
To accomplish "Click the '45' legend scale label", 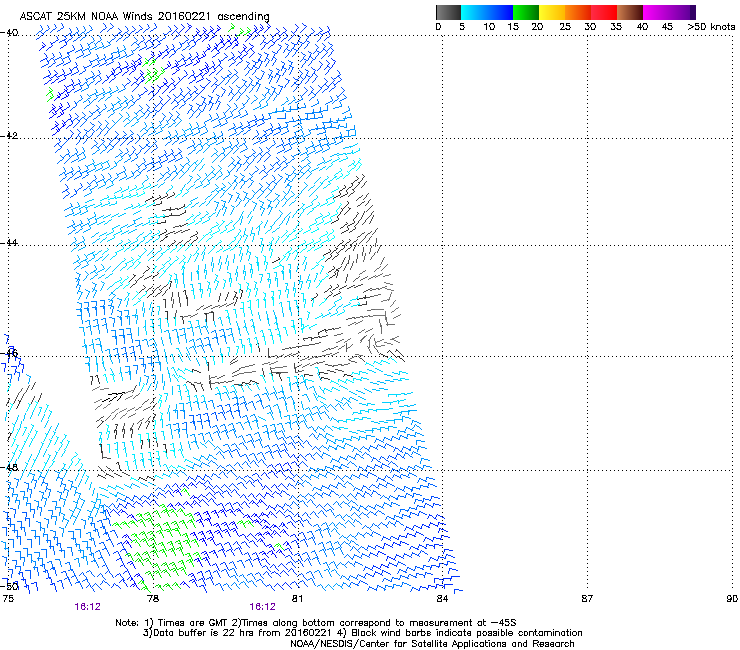I will point(667,27).
